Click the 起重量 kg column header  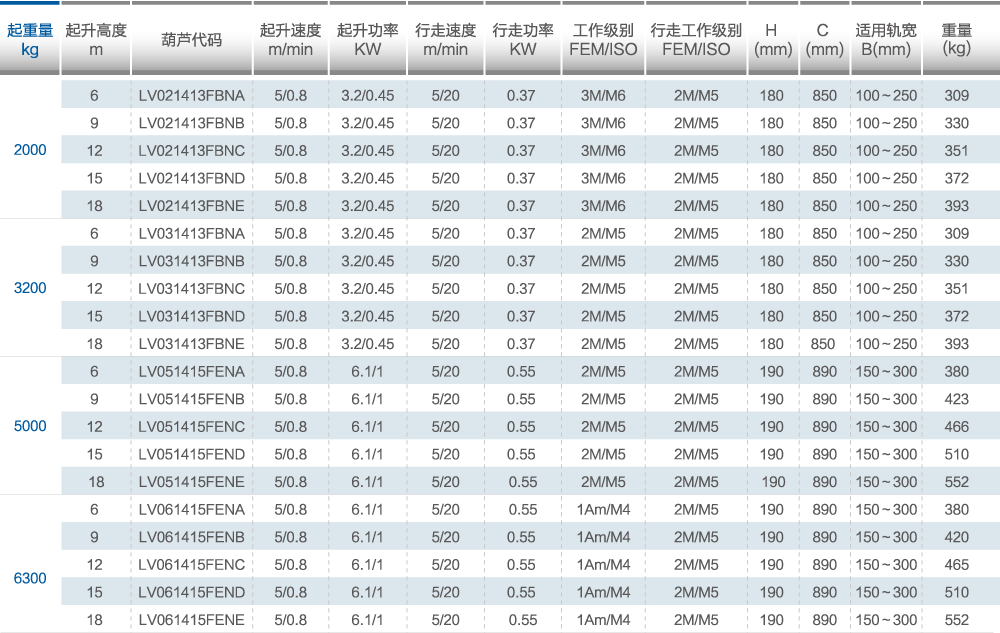(30, 40)
